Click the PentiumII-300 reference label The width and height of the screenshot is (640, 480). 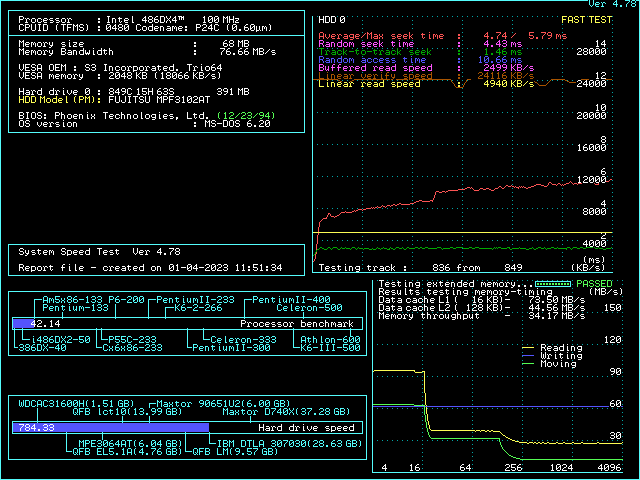231,348
